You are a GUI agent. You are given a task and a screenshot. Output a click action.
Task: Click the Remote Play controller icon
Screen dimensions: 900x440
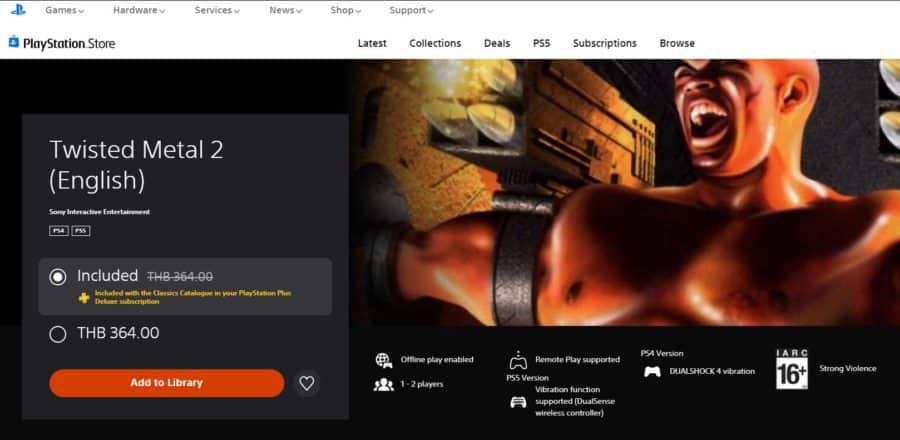click(x=518, y=360)
